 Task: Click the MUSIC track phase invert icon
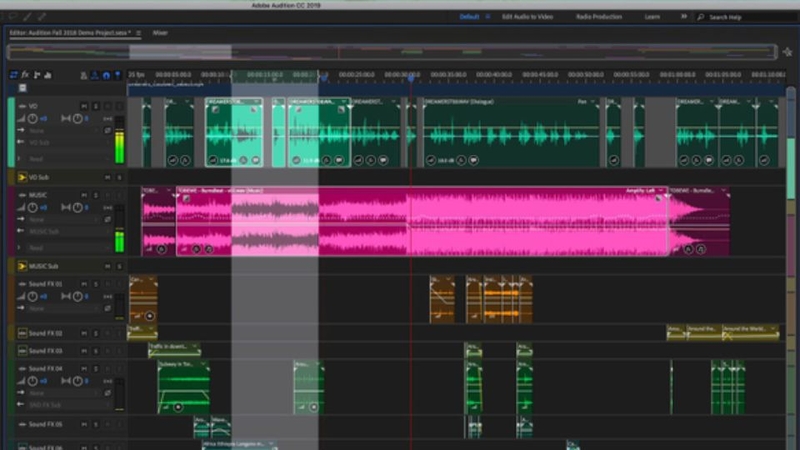pyautogui.click(x=108, y=219)
